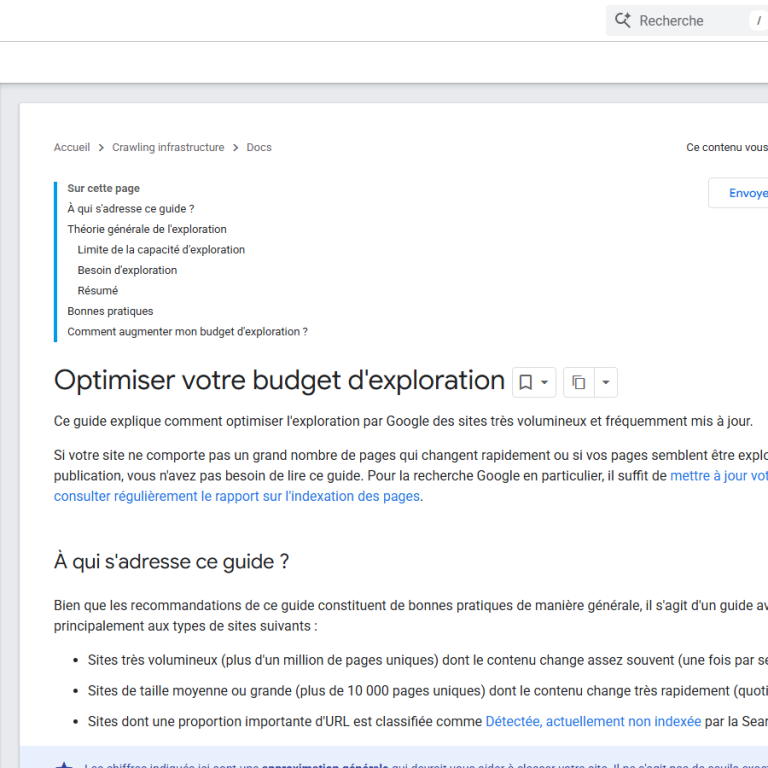Jump to Théorie générale de l'exploration

(x=147, y=229)
